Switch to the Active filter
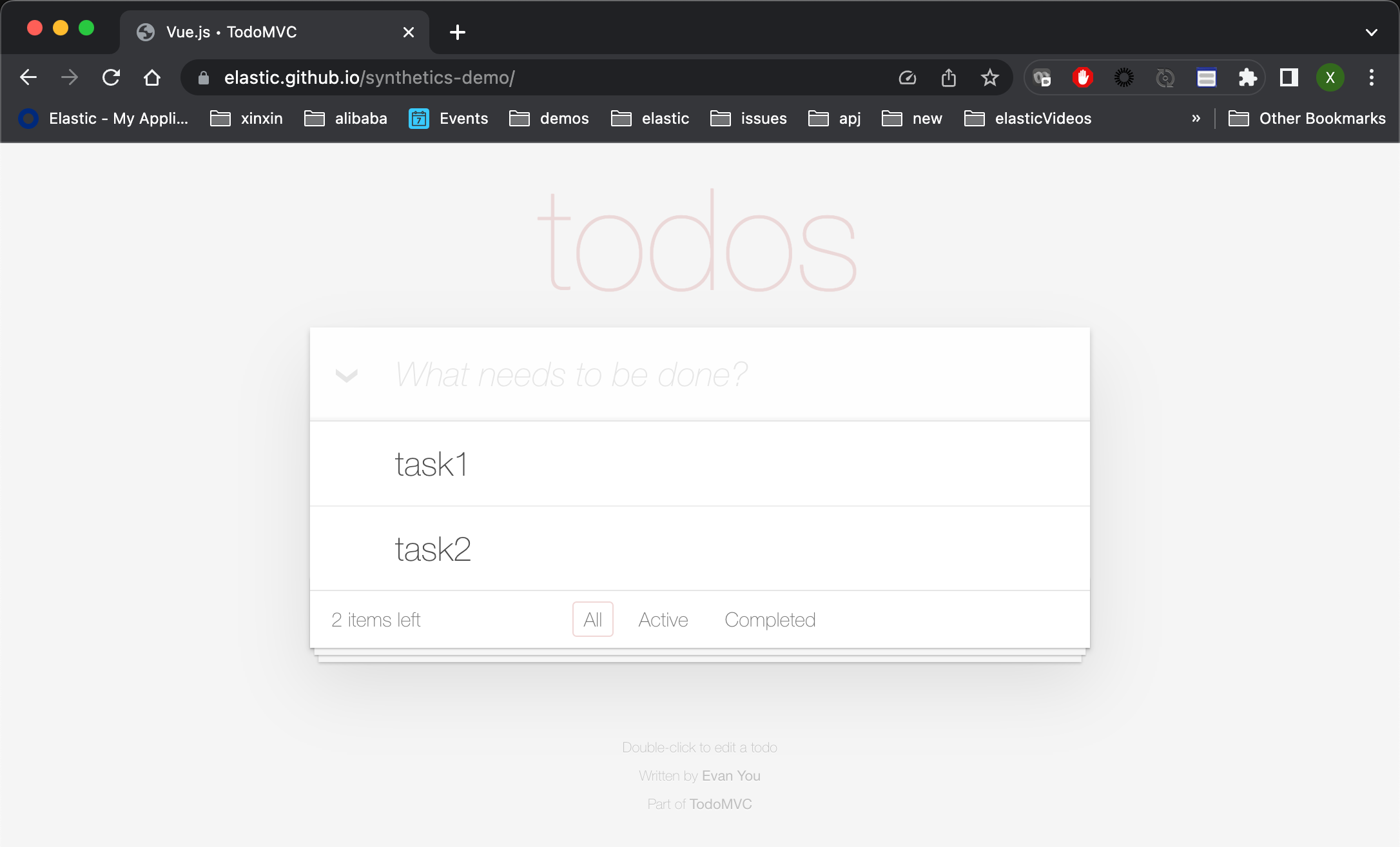 (663, 619)
